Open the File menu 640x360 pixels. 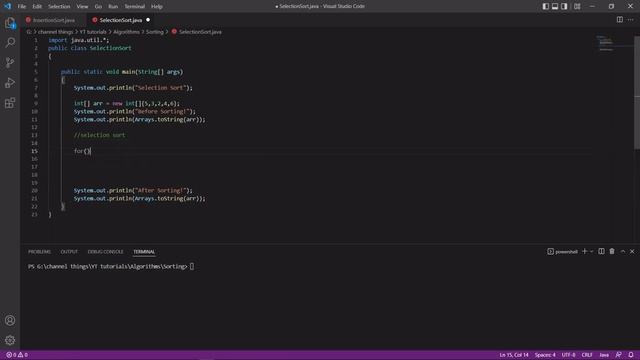[x=22, y=7]
